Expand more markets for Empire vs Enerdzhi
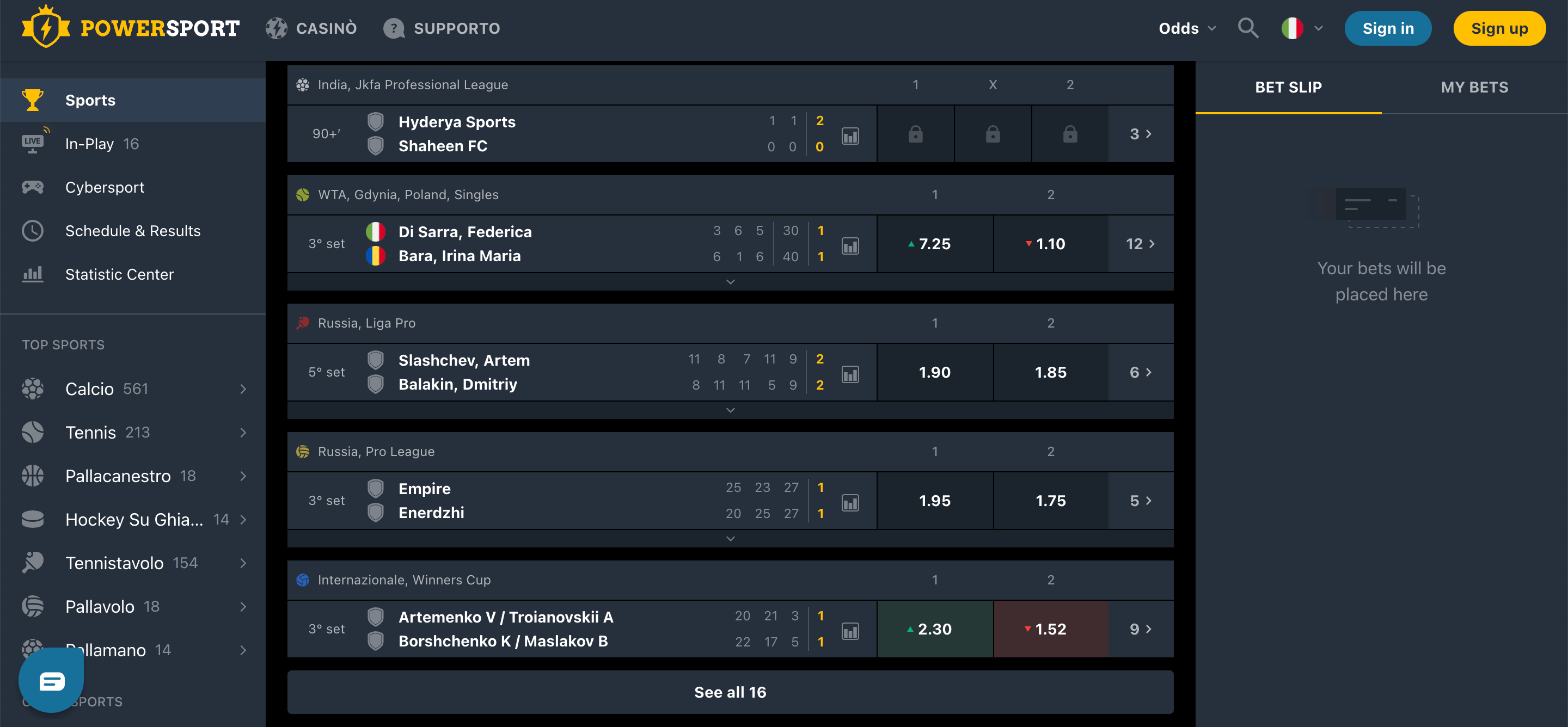Image resolution: width=1568 pixels, height=727 pixels. [730, 538]
